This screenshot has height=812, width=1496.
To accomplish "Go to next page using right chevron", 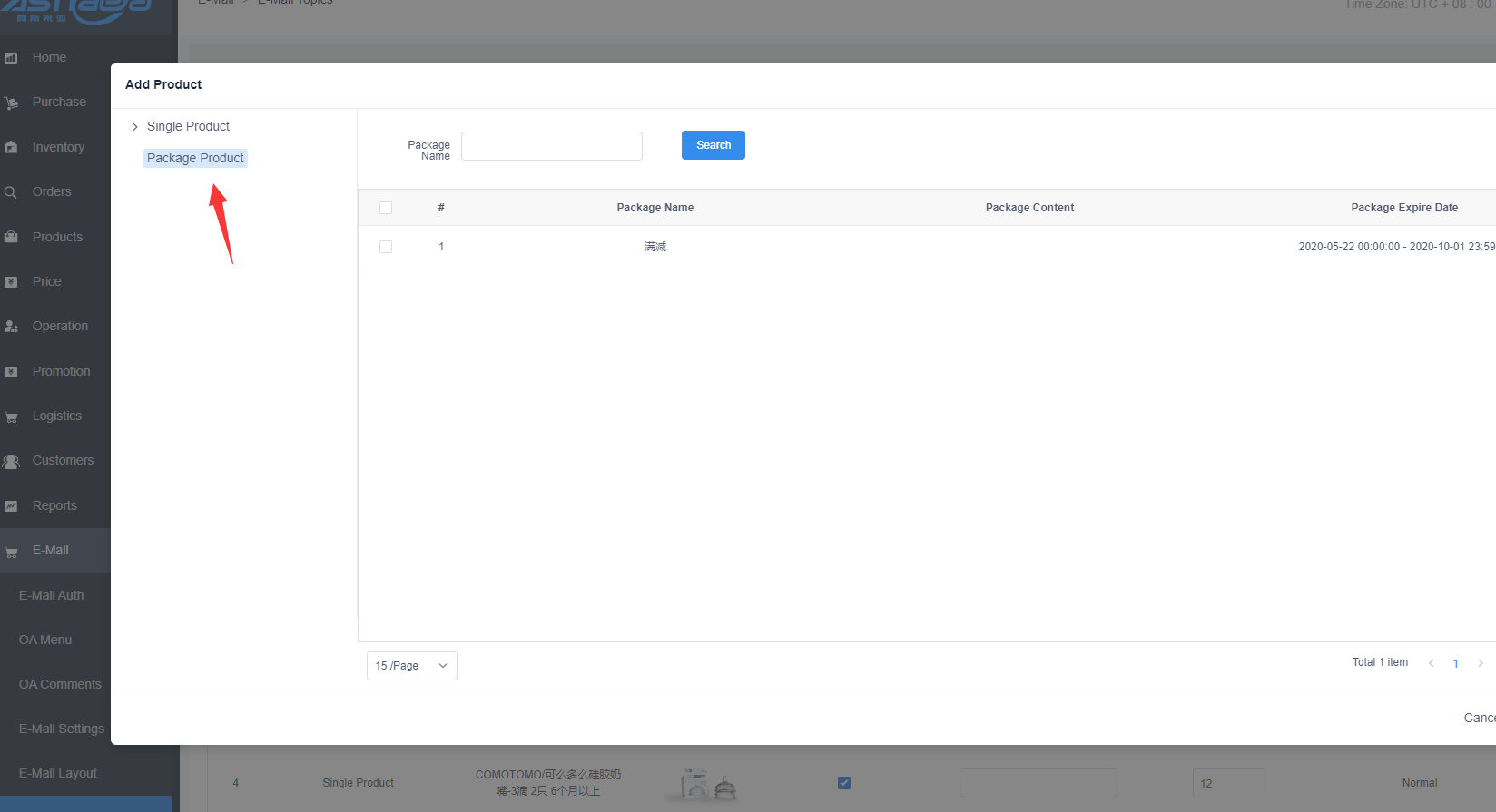I will 1480,663.
